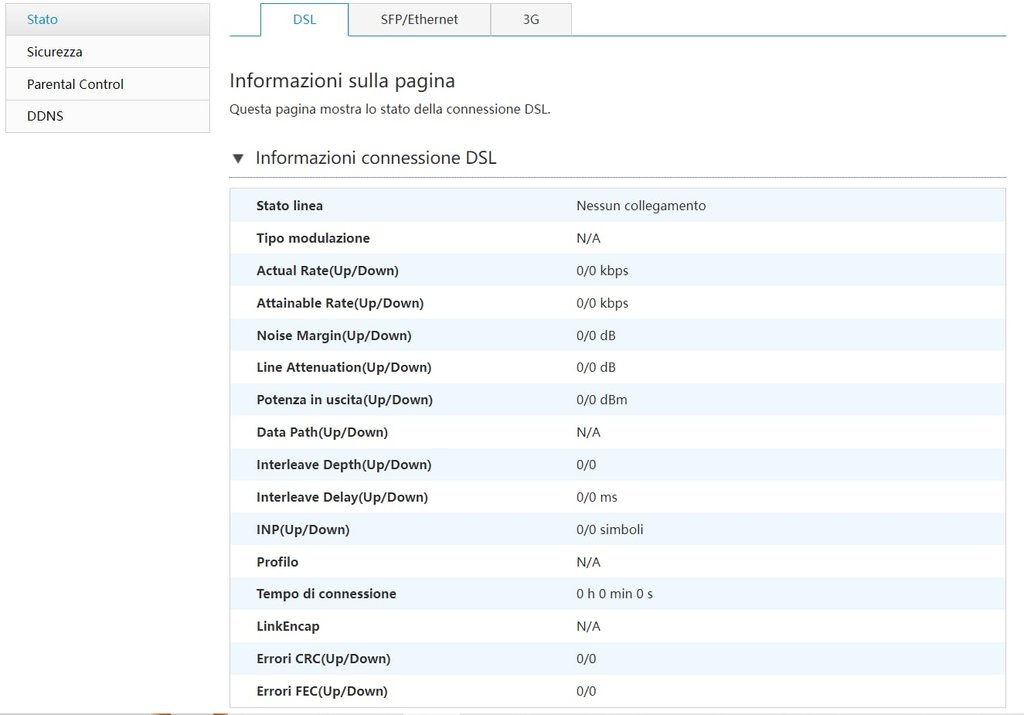This screenshot has width=1024, height=715.
Task: Click the LinkEncap N/A value
Action: tap(588, 627)
